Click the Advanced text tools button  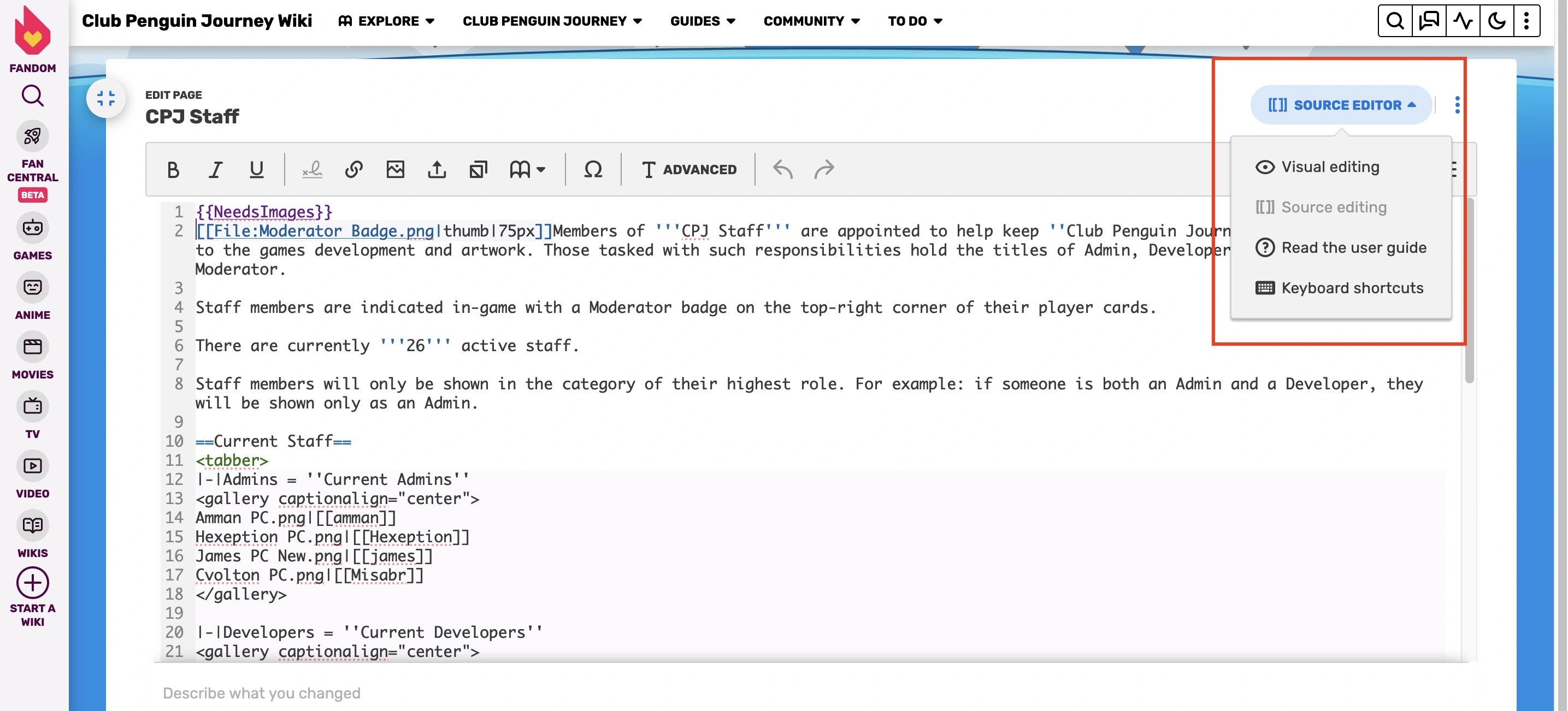point(689,169)
